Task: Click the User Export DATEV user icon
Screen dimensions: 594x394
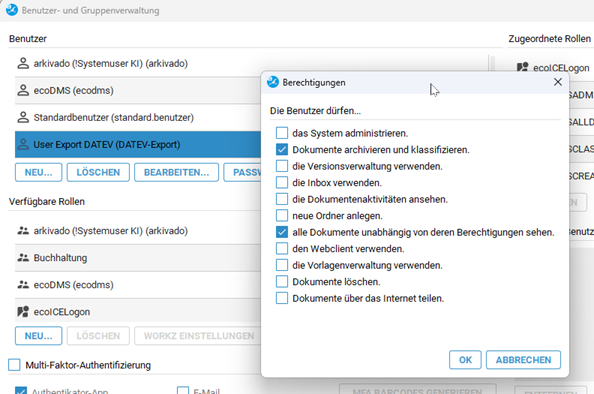Action: (x=23, y=144)
